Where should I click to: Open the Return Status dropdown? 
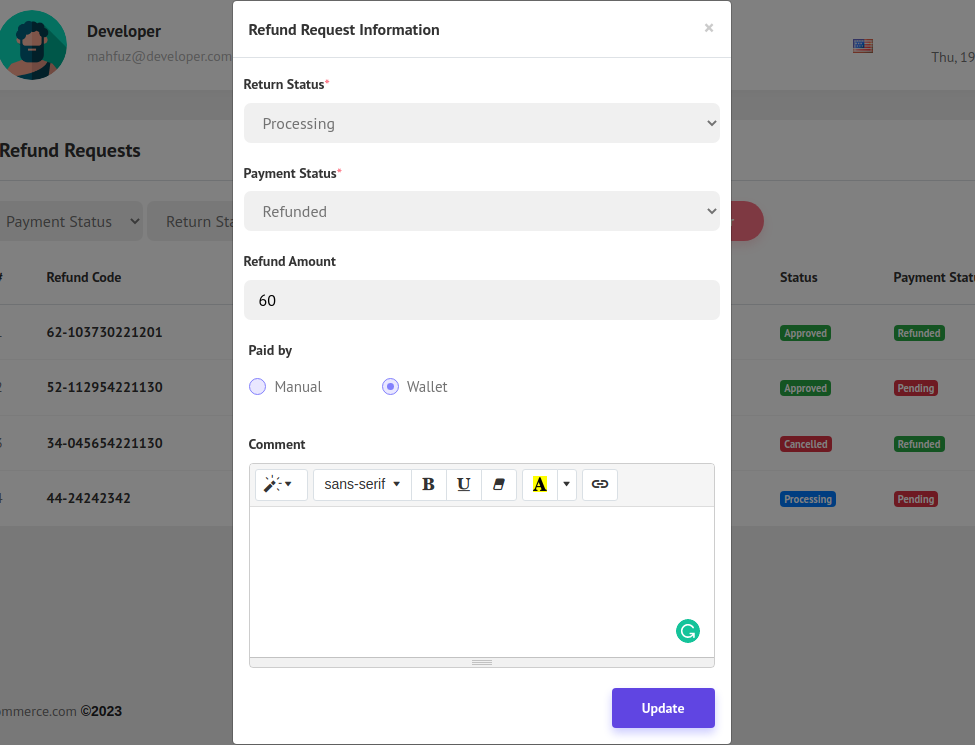481,123
